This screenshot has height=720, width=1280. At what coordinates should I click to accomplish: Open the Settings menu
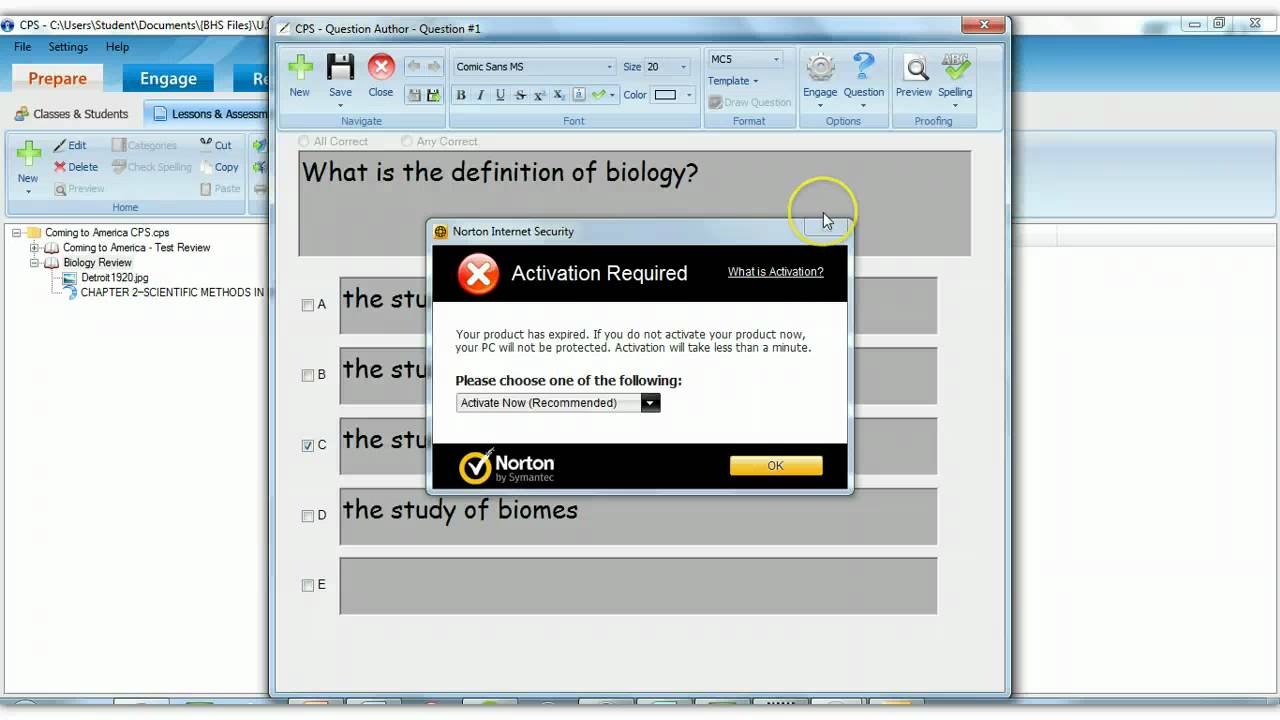pos(68,47)
